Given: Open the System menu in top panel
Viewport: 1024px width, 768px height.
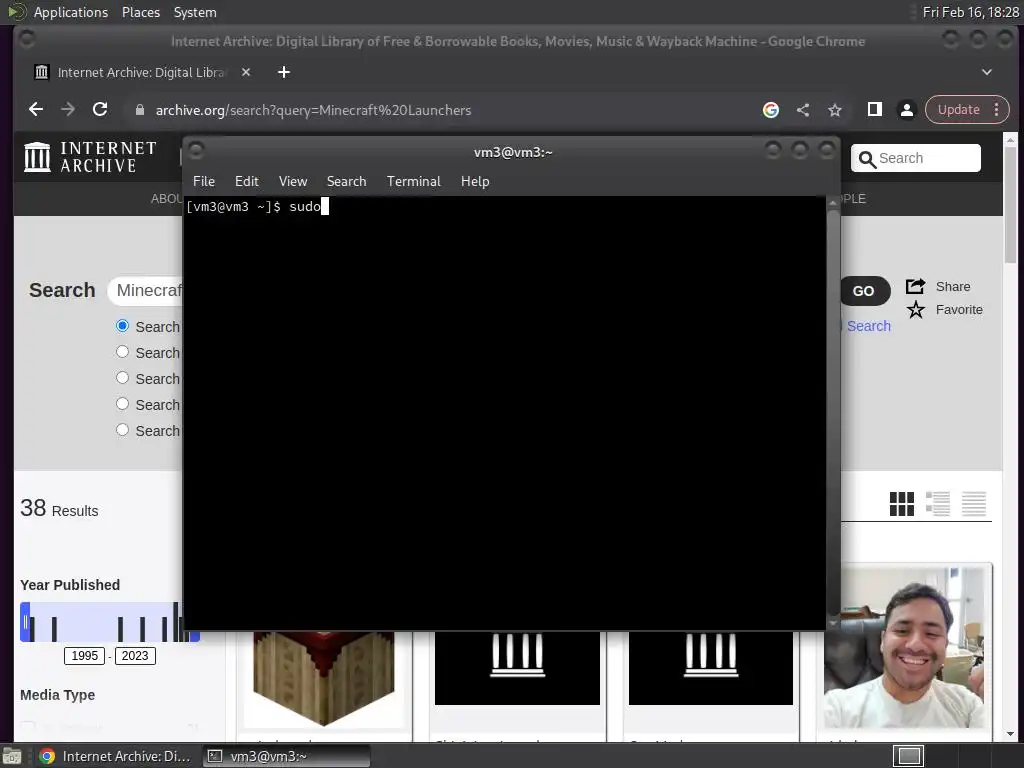Looking at the screenshot, I should [195, 12].
